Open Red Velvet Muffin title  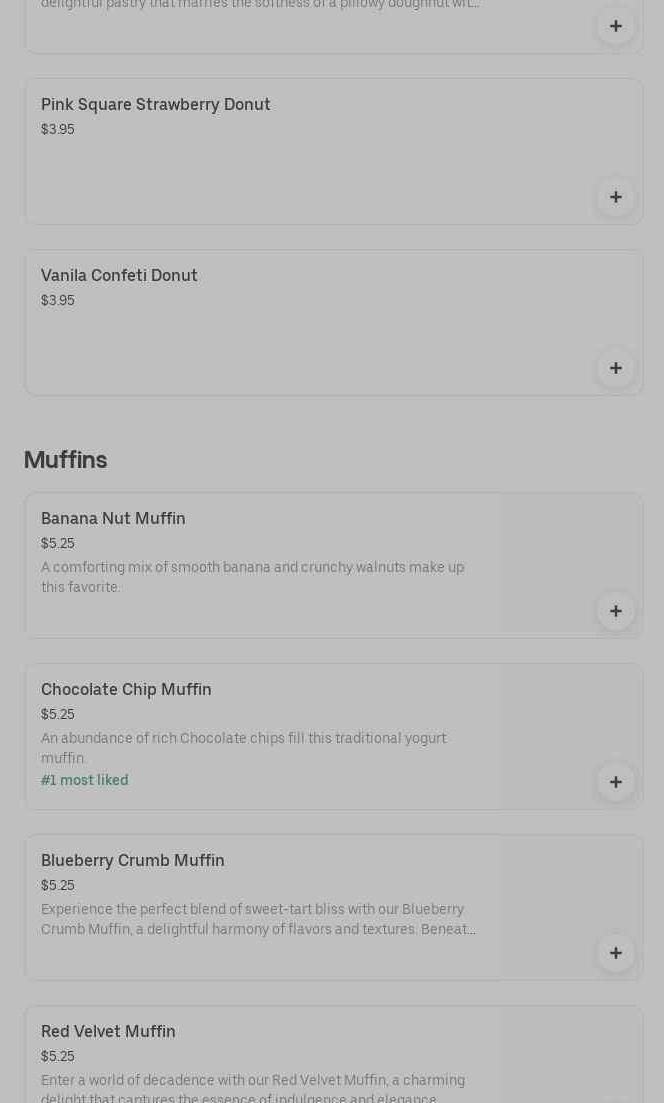click(x=108, y=1031)
